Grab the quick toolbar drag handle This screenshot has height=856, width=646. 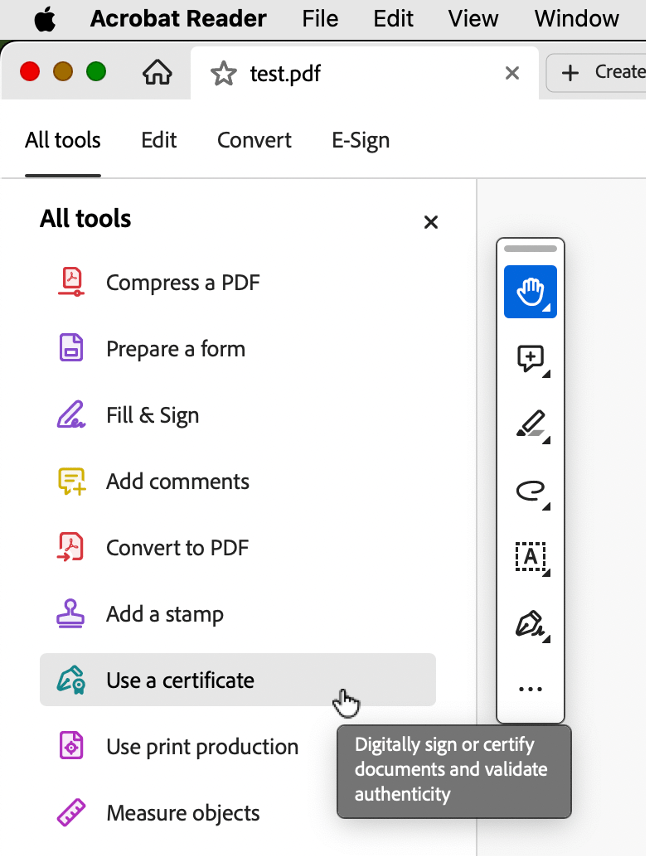click(x=530, y=248)
